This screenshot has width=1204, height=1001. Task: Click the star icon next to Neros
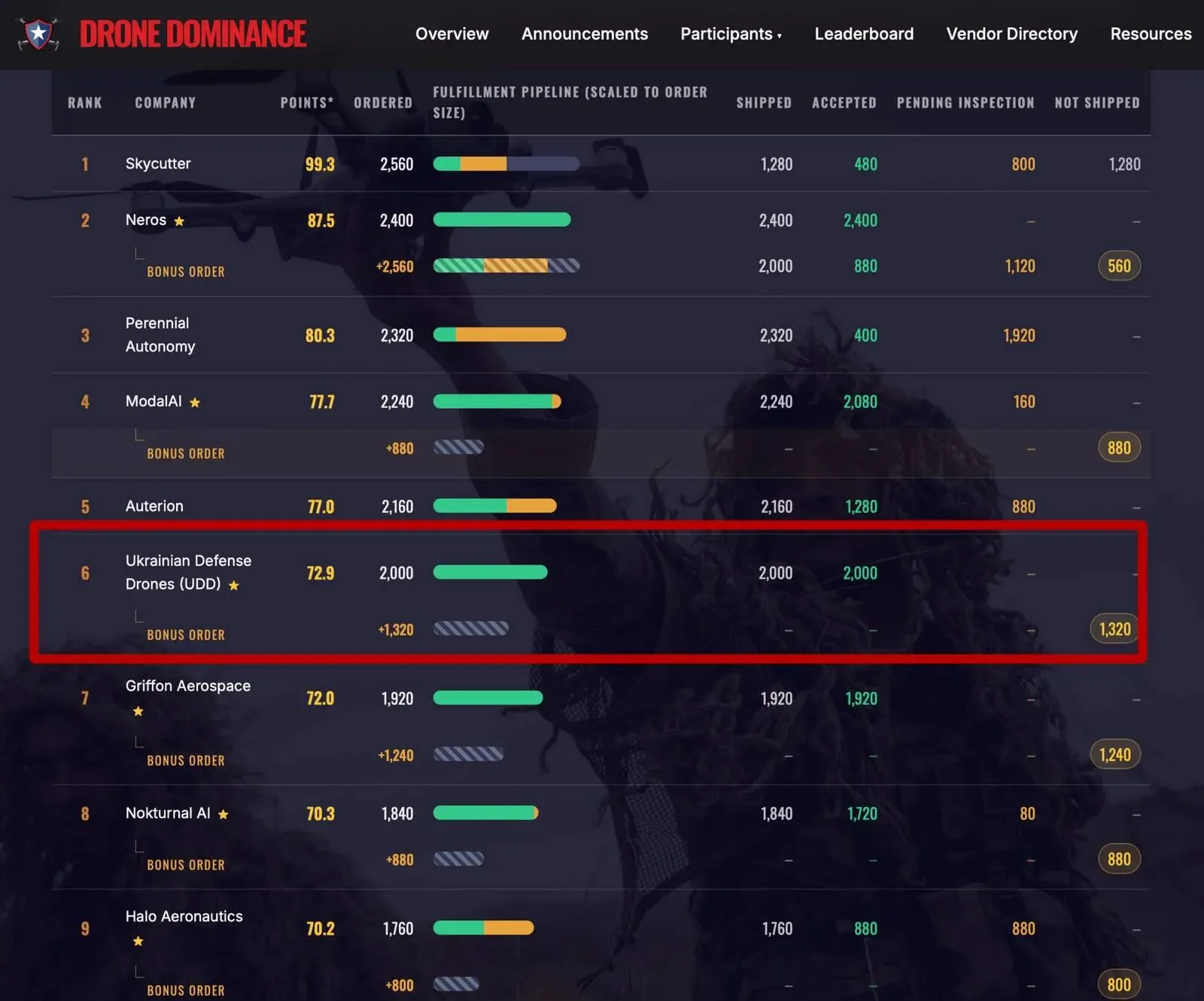point(179,221)
